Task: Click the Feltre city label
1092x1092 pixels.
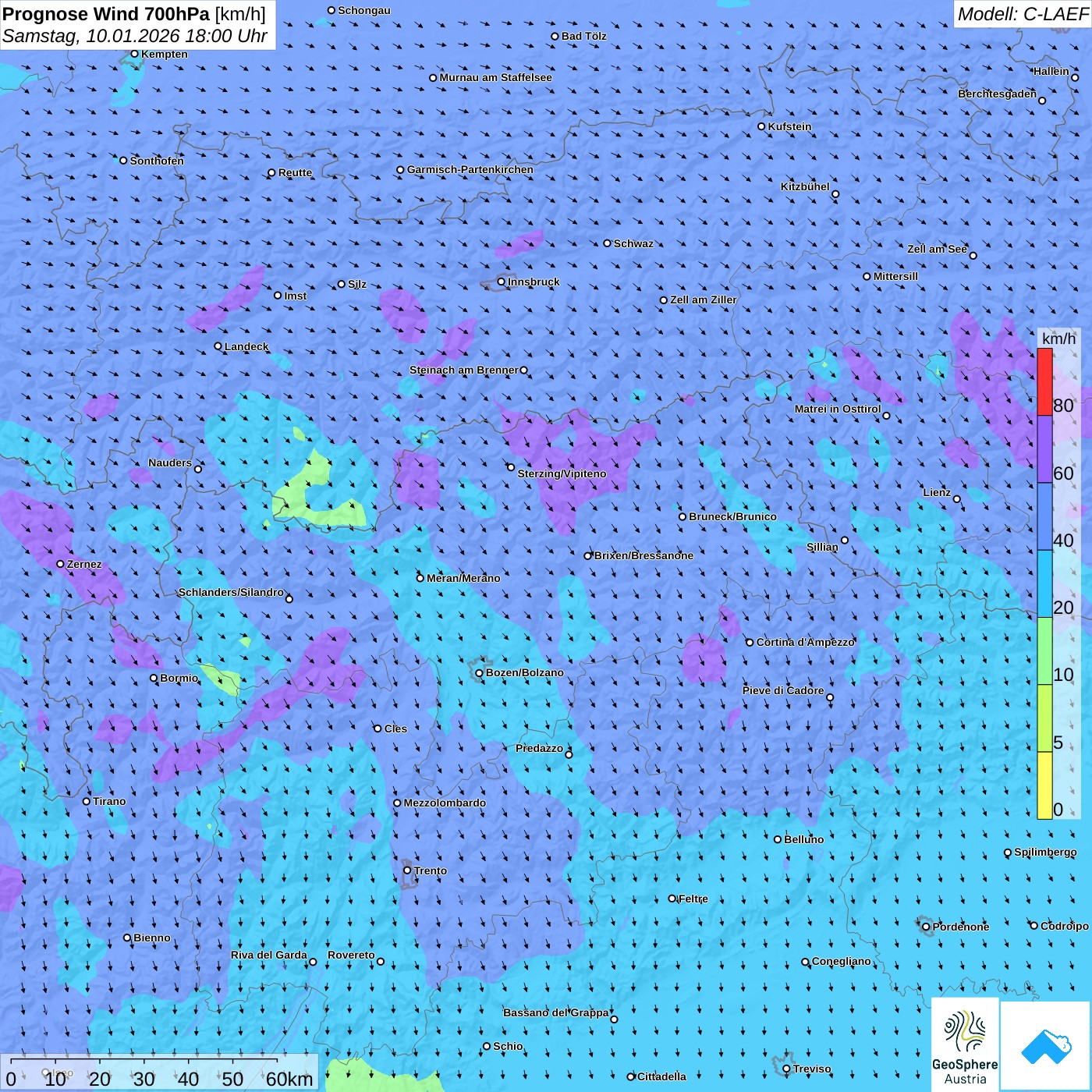Action: tap(693, 899)
